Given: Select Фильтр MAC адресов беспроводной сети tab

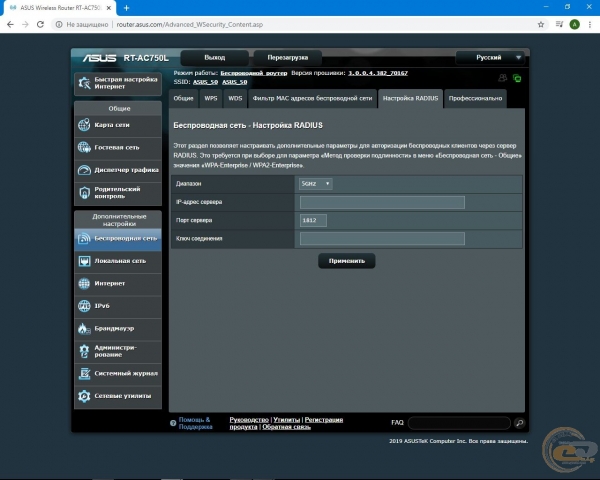Looking at the screenshot, I should (312, 99).
